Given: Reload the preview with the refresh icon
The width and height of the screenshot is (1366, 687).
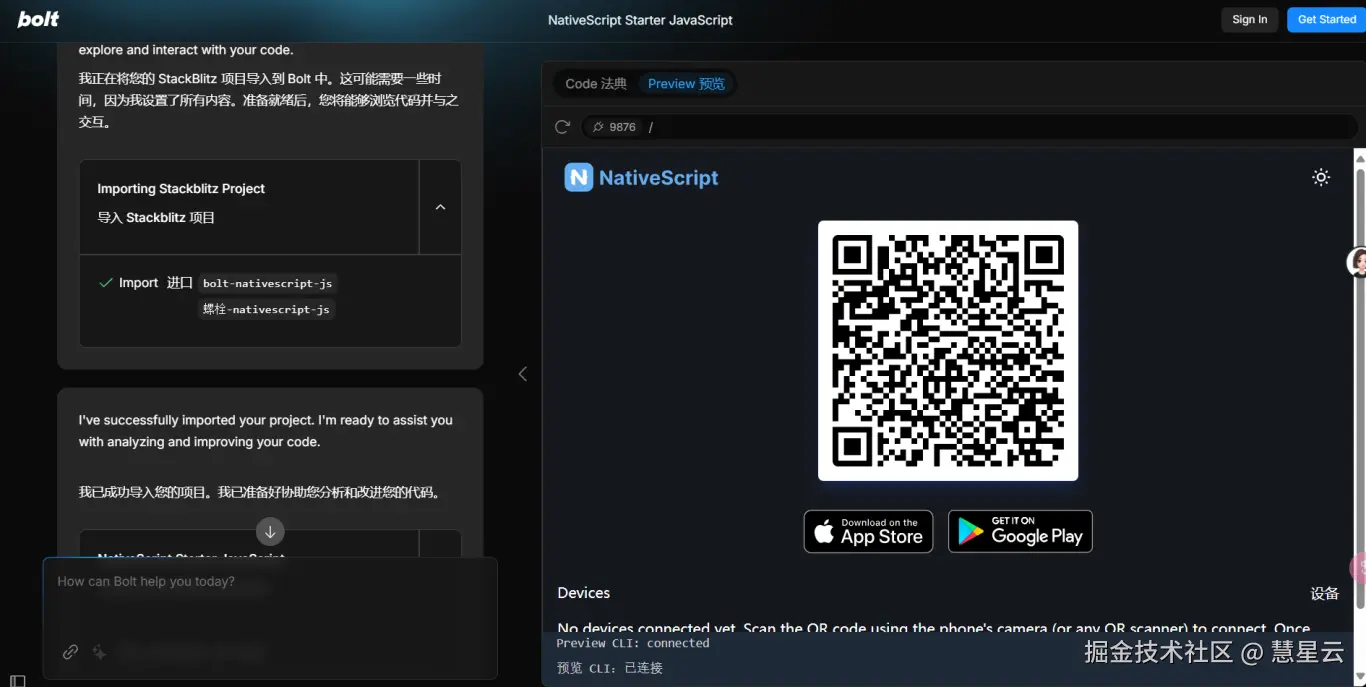Looking at the screenshot, I should [562, 127].
